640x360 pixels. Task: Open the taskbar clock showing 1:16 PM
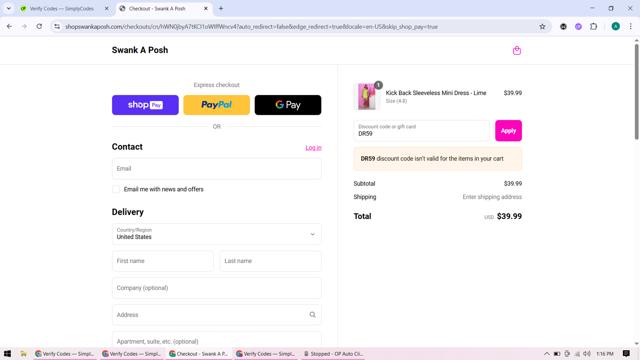click(x=604, y=354)
